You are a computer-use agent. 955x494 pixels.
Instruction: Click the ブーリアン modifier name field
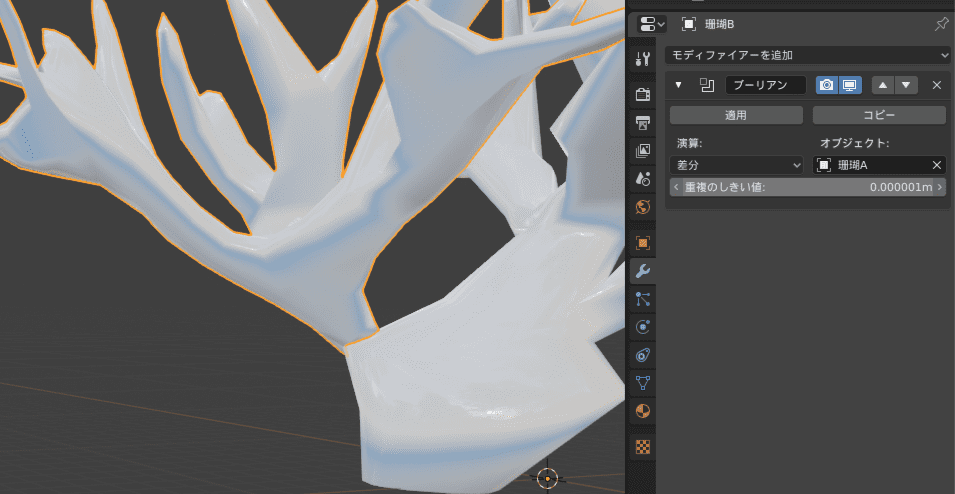766,85
